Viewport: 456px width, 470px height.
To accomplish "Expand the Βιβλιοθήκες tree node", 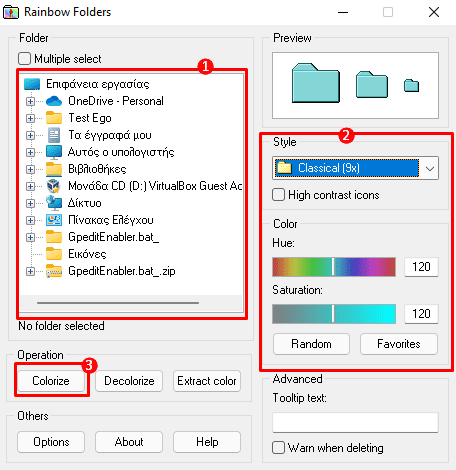I will [x=30, y=169].
